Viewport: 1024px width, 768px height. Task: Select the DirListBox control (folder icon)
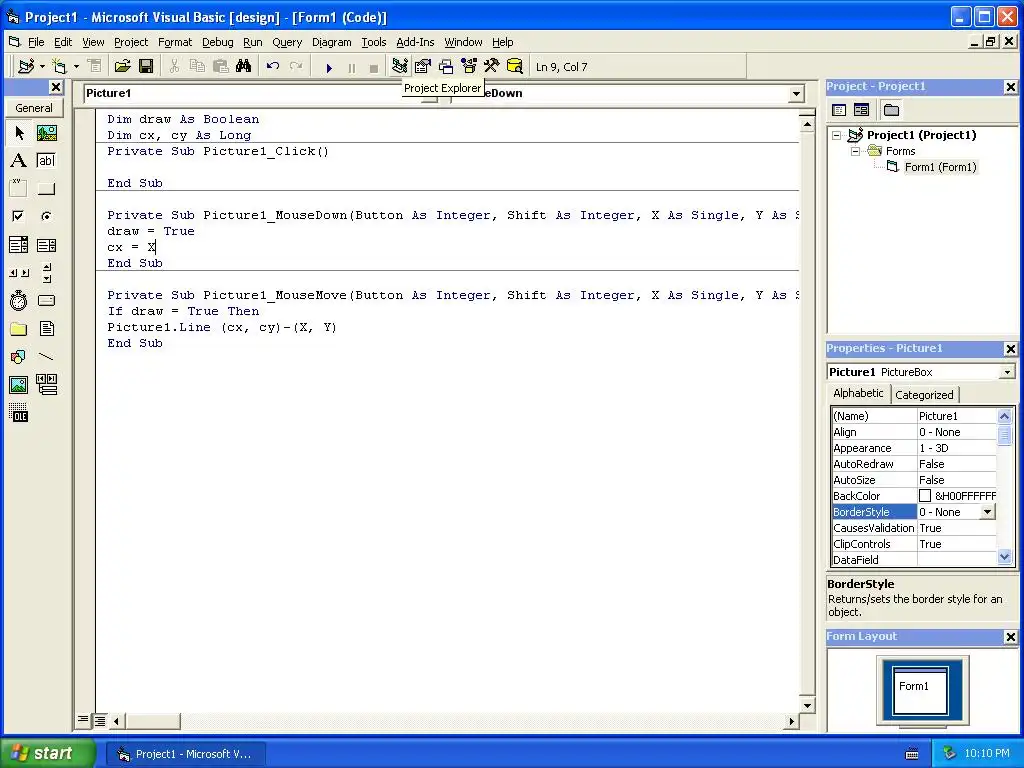tap(19, 328)
